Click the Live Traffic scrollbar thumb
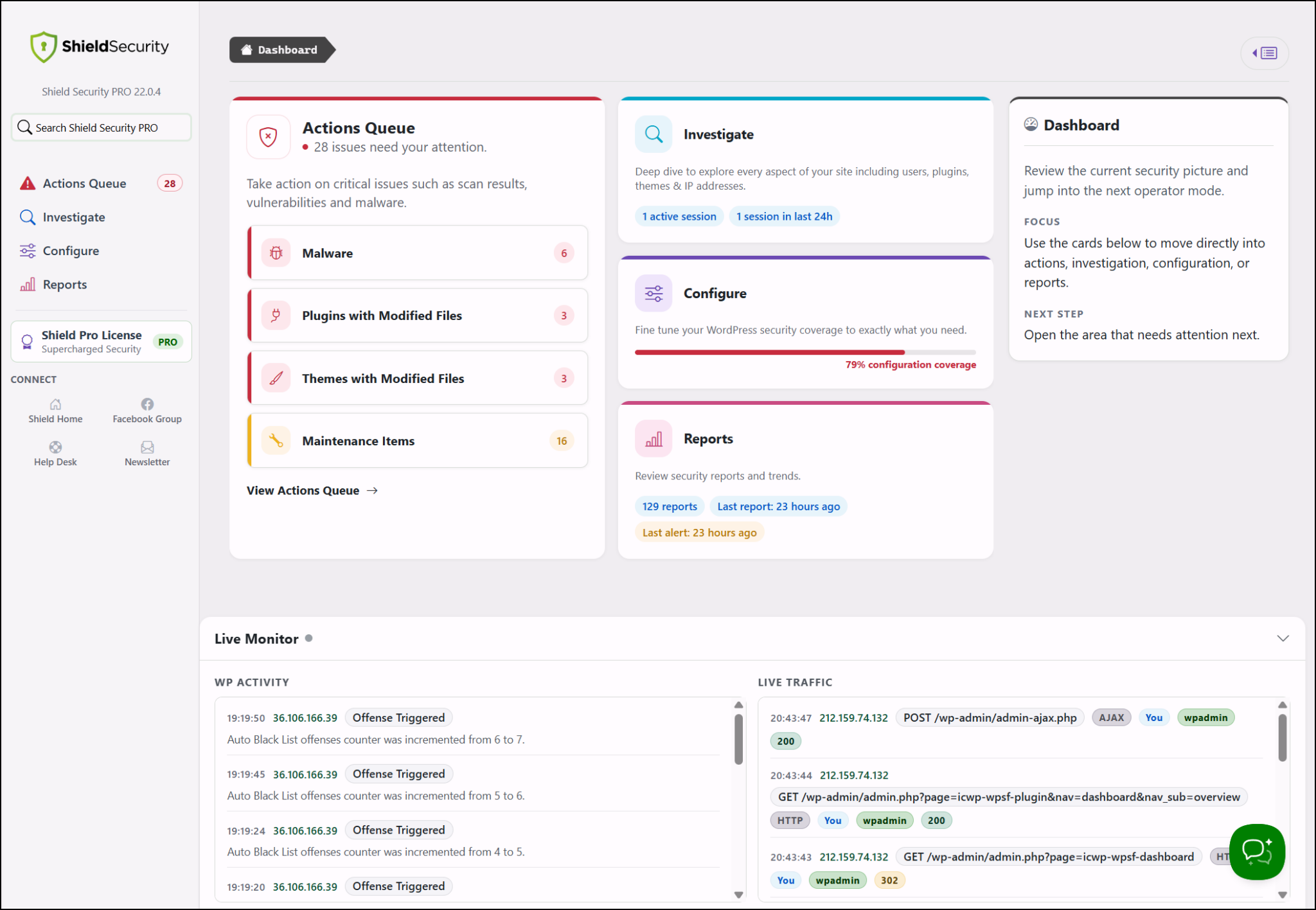 1282,738
